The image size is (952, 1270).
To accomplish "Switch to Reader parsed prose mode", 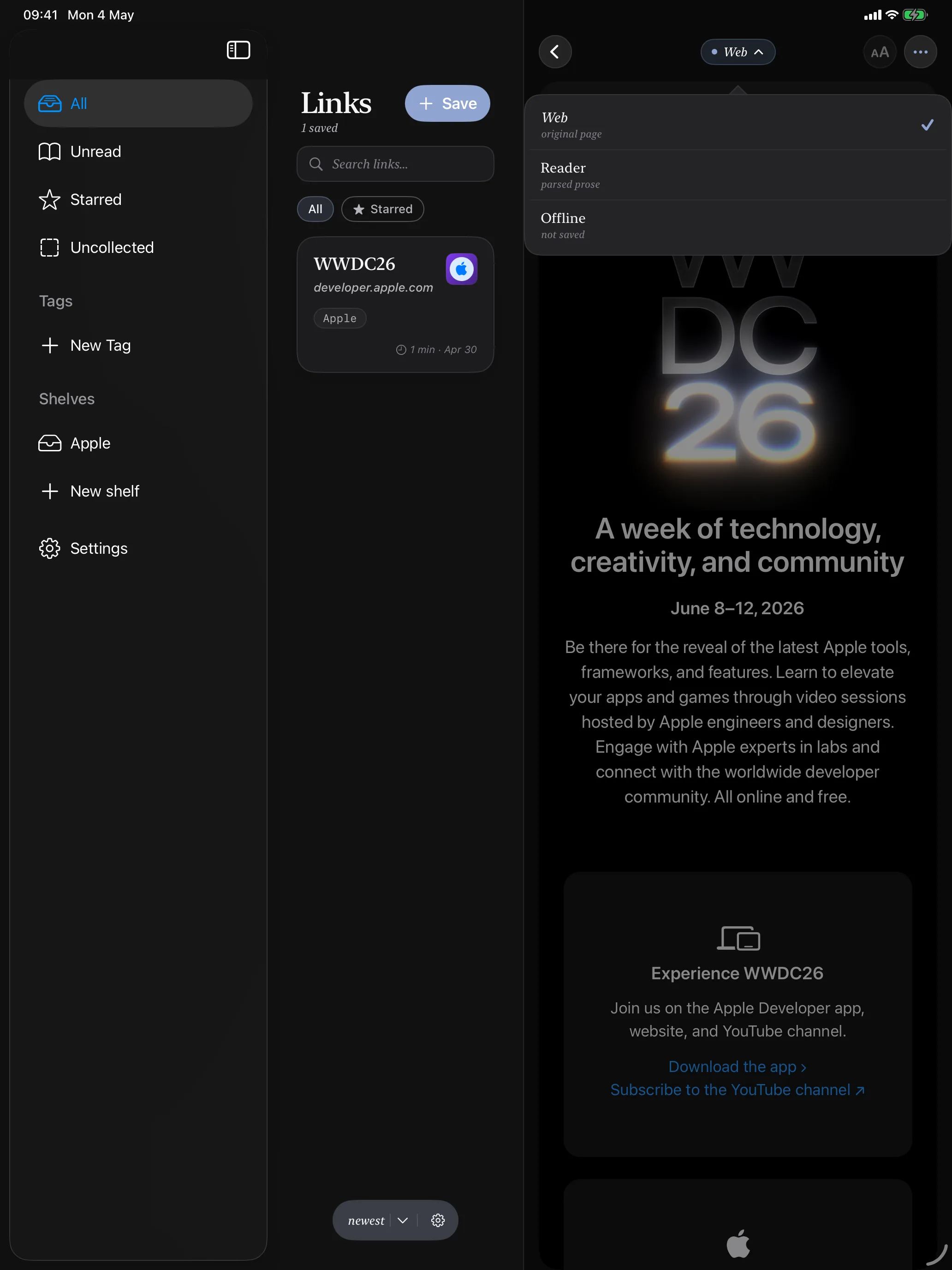I will (738, 175).
